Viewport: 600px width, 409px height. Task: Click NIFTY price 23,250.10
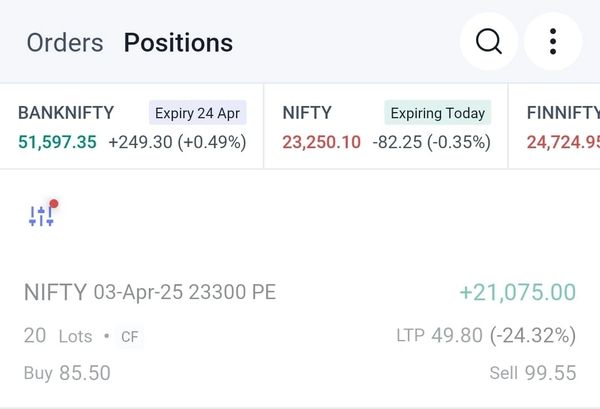click(x=321, y=142)
